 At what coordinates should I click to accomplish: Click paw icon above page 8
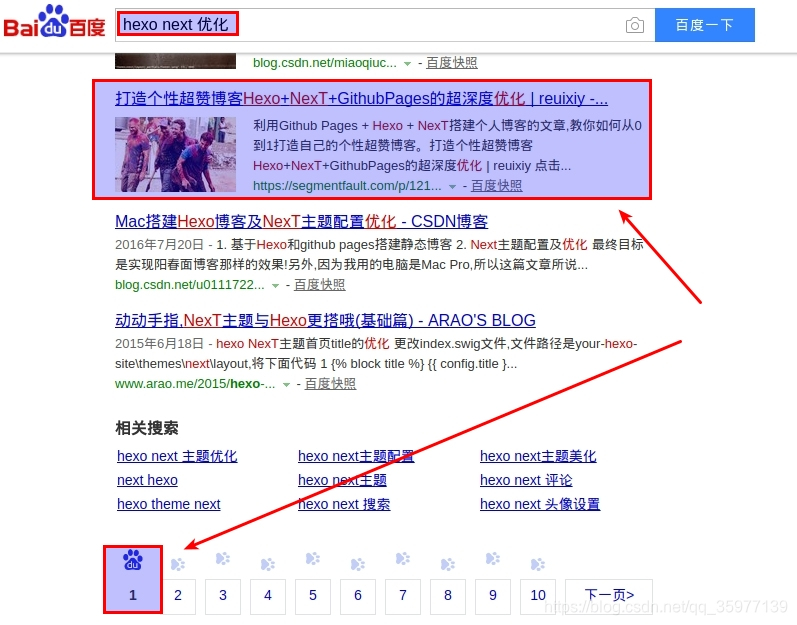pos(448,564)
